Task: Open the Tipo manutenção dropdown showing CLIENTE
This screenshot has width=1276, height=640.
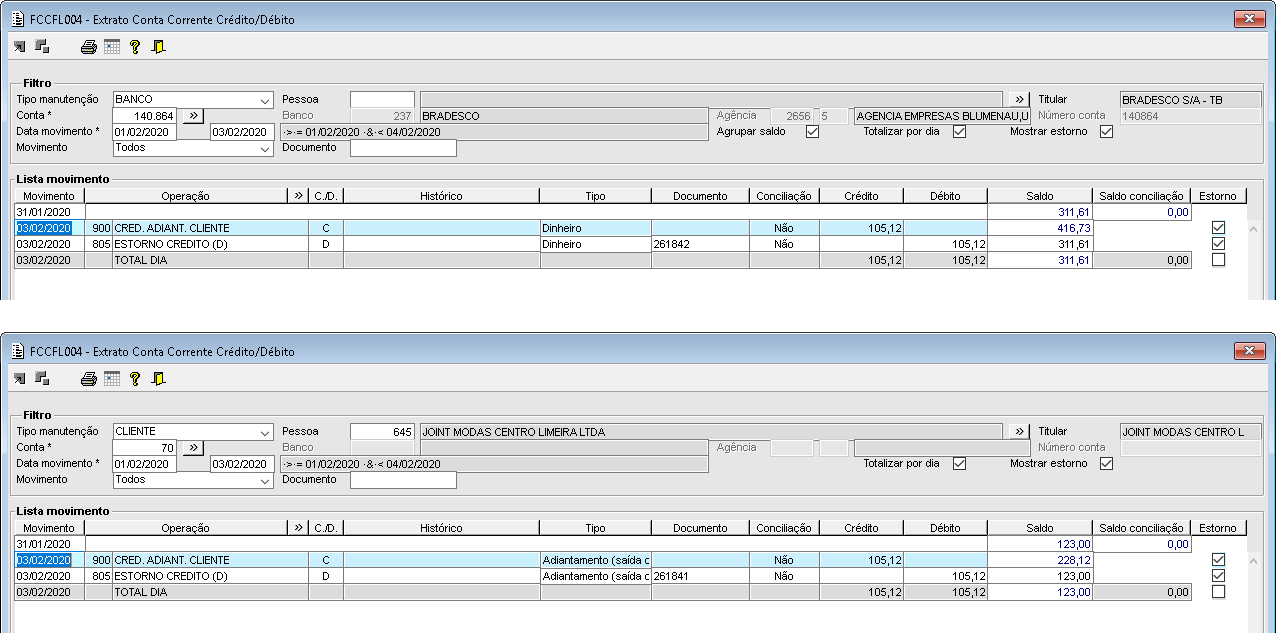Action: 264,432
